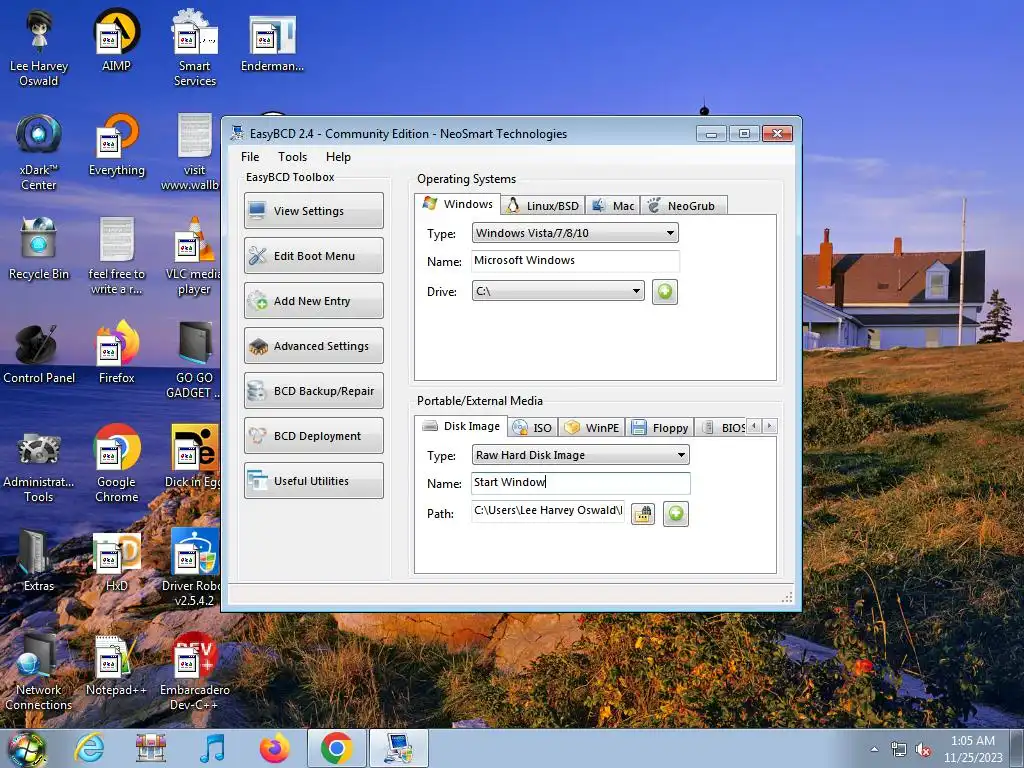Open Embarcadero Dev-C++ desktop shortcut
This screenshot has width=1024, height=768.
194,671
